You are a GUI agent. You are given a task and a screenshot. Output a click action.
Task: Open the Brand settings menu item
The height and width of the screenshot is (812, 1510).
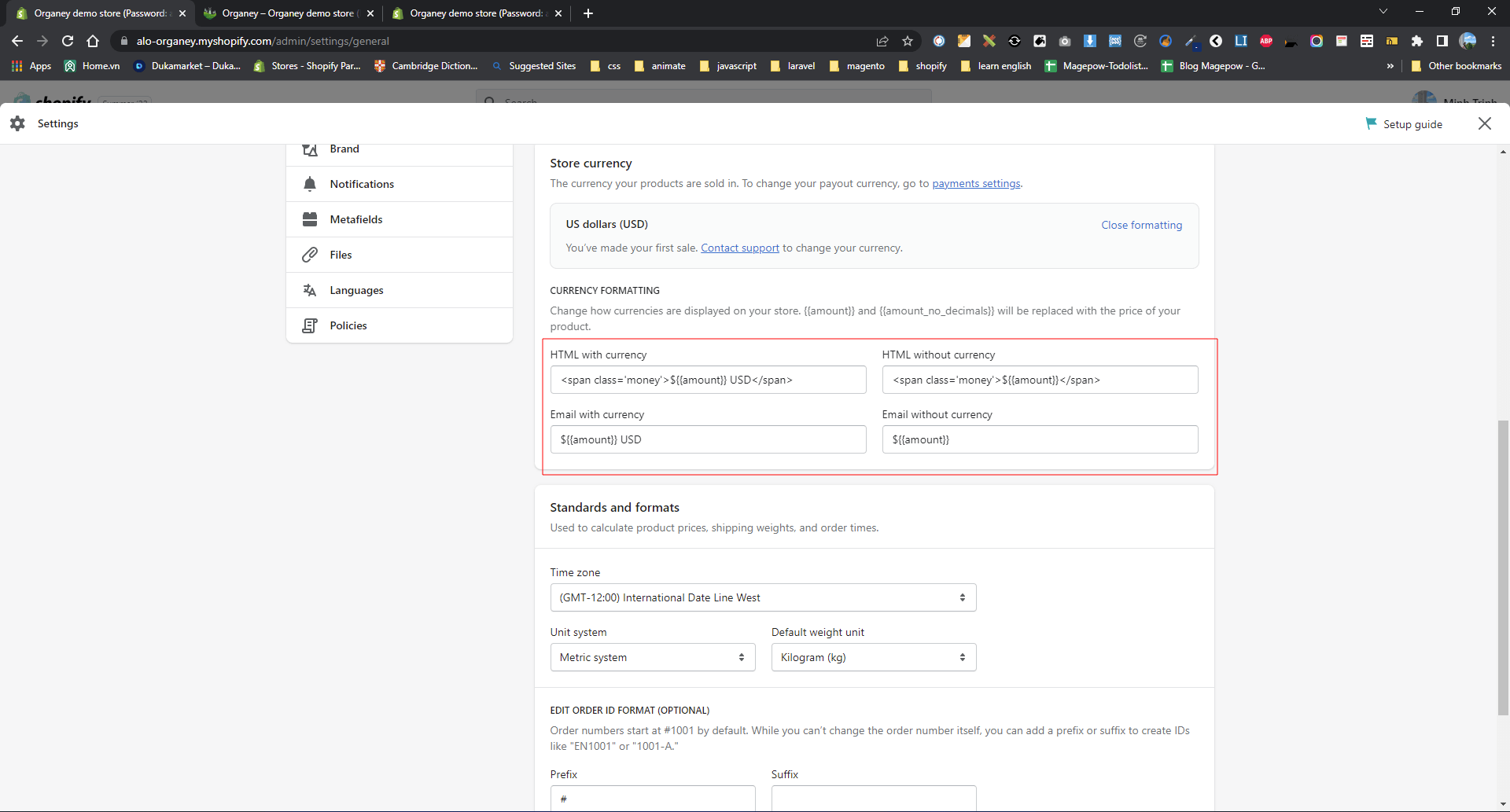[x=344, y=149]
